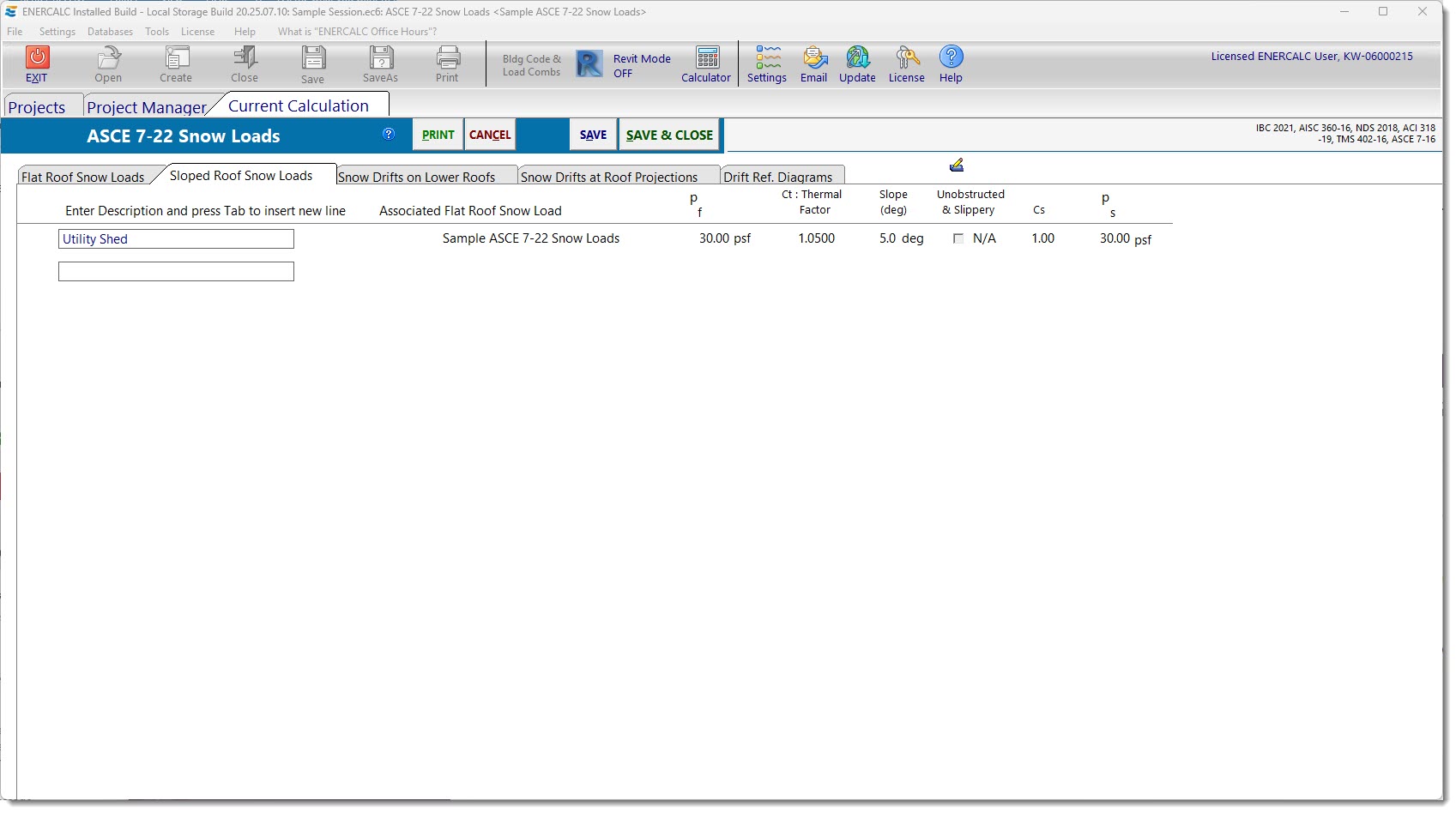Click the ps result 30.00 psf
The height and width of the screenshot is (813, 1456).
click(x=1126, y=239)
